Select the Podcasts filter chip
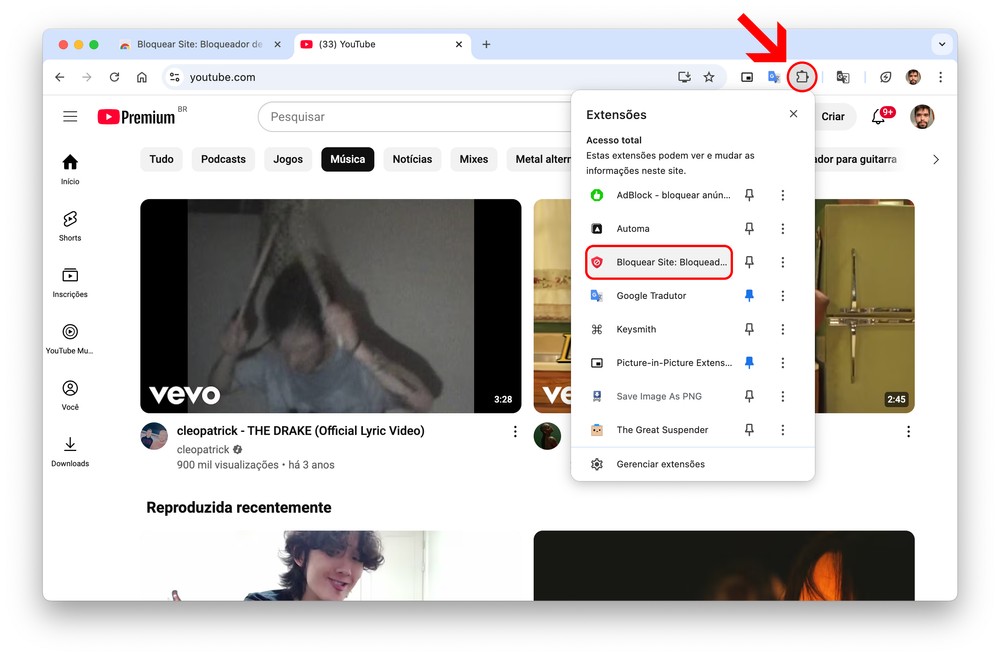Viewport: 1000px width, 657px height. pos(223,159)
